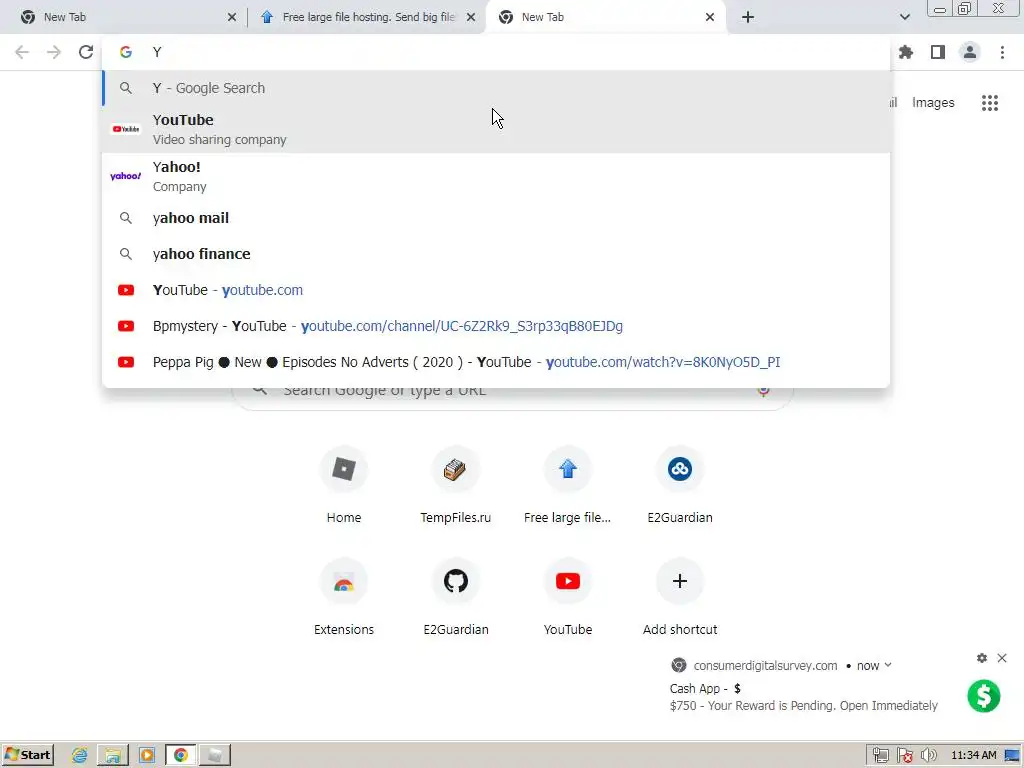This screenshot has height=768, width=1024.
Task: Open notification settings gear
Action: (x=982, y=658)
